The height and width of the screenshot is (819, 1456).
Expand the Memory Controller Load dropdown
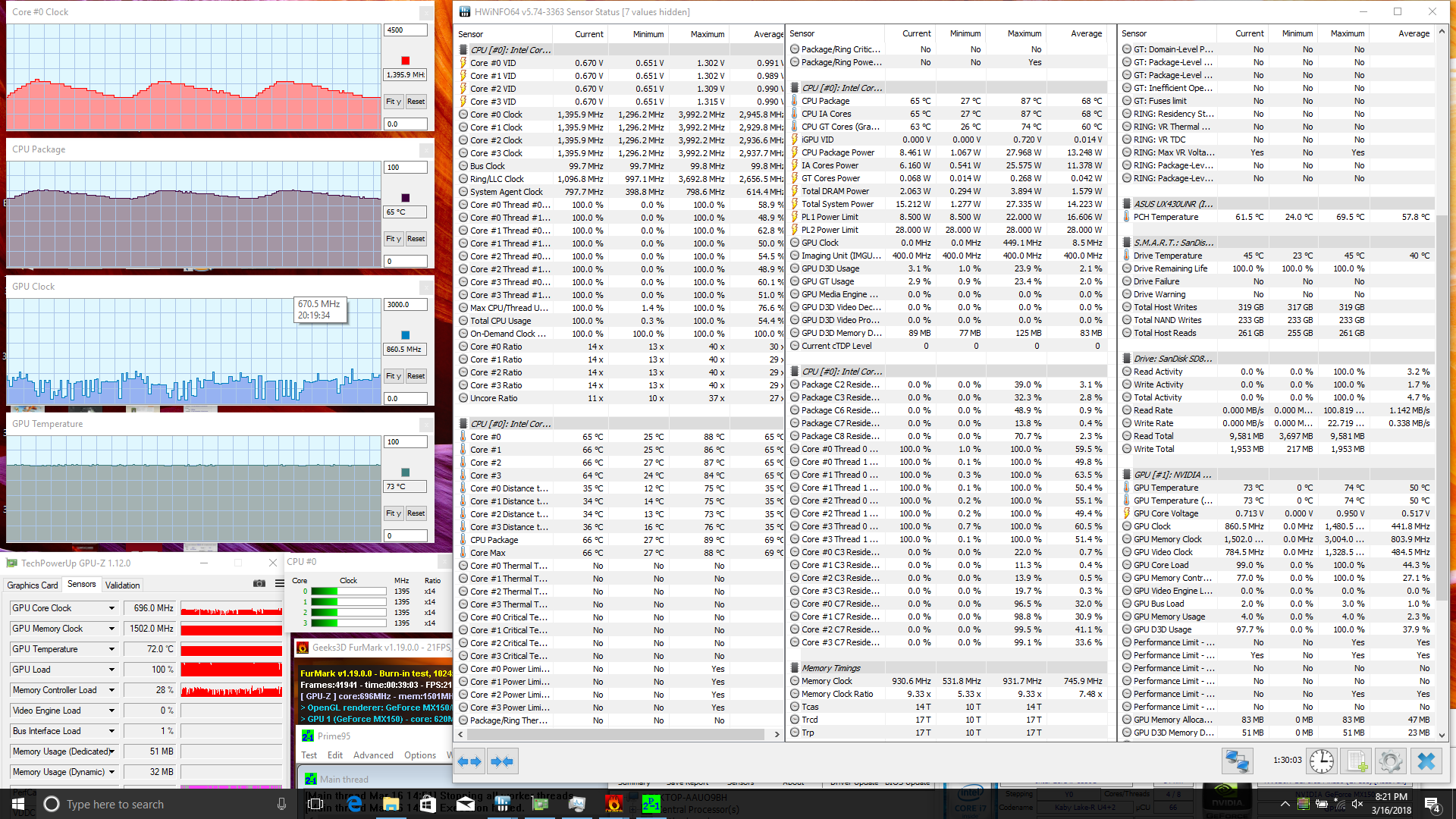(111, 690)
